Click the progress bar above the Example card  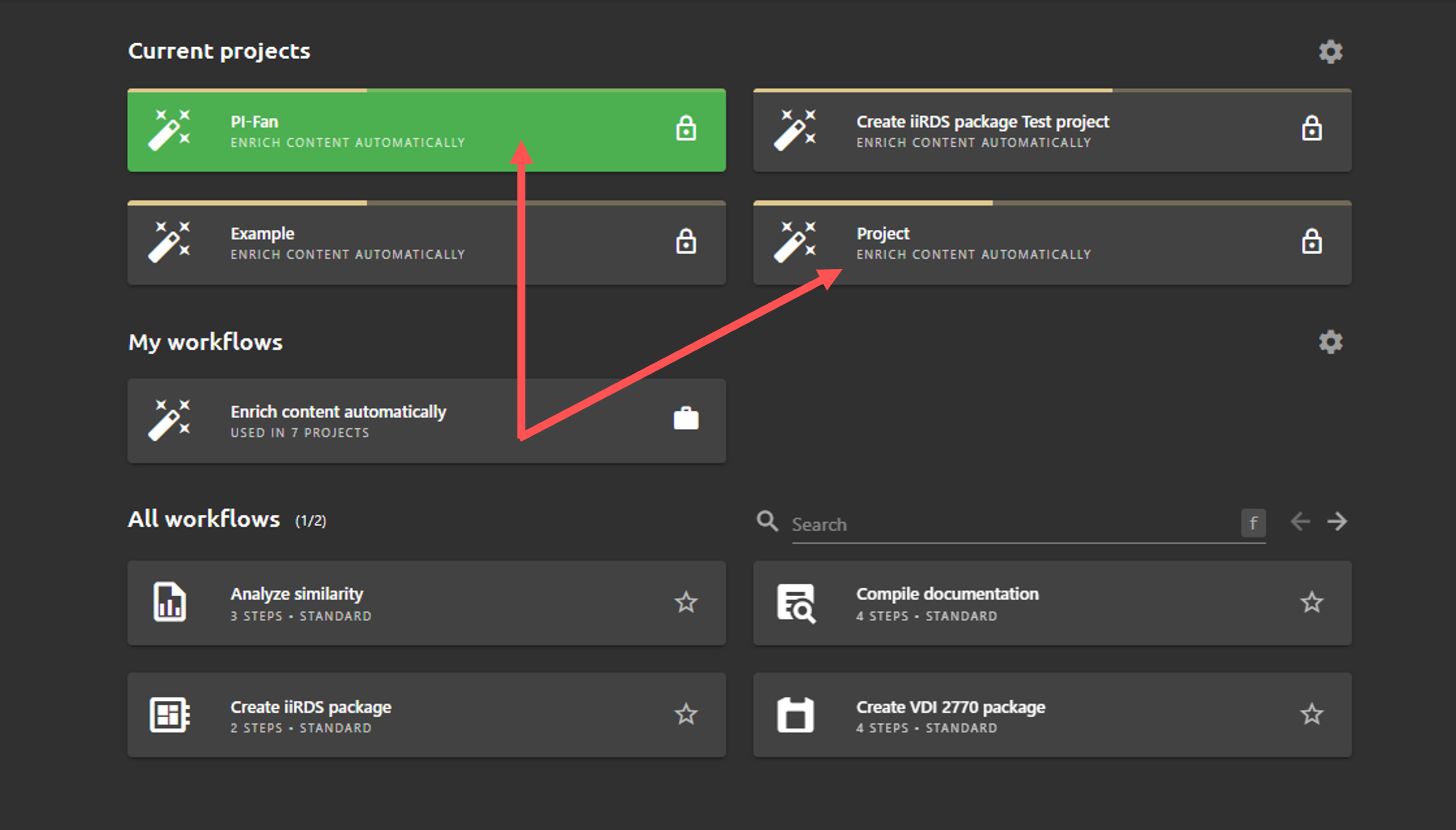[426, 203]
